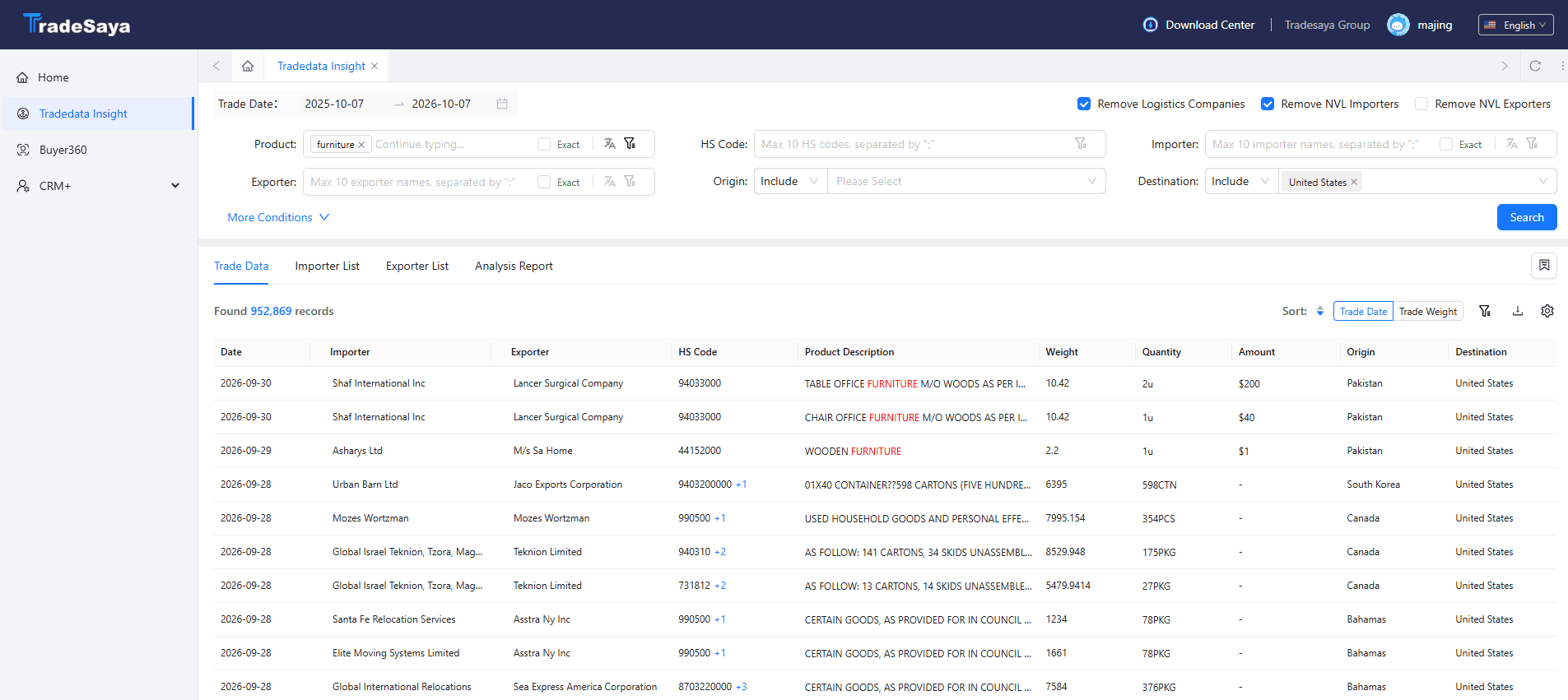Viewport: 1568px width, 700px height.
Task: Uncheck Remove Logistics Companies
Action: pos(1084,104)
